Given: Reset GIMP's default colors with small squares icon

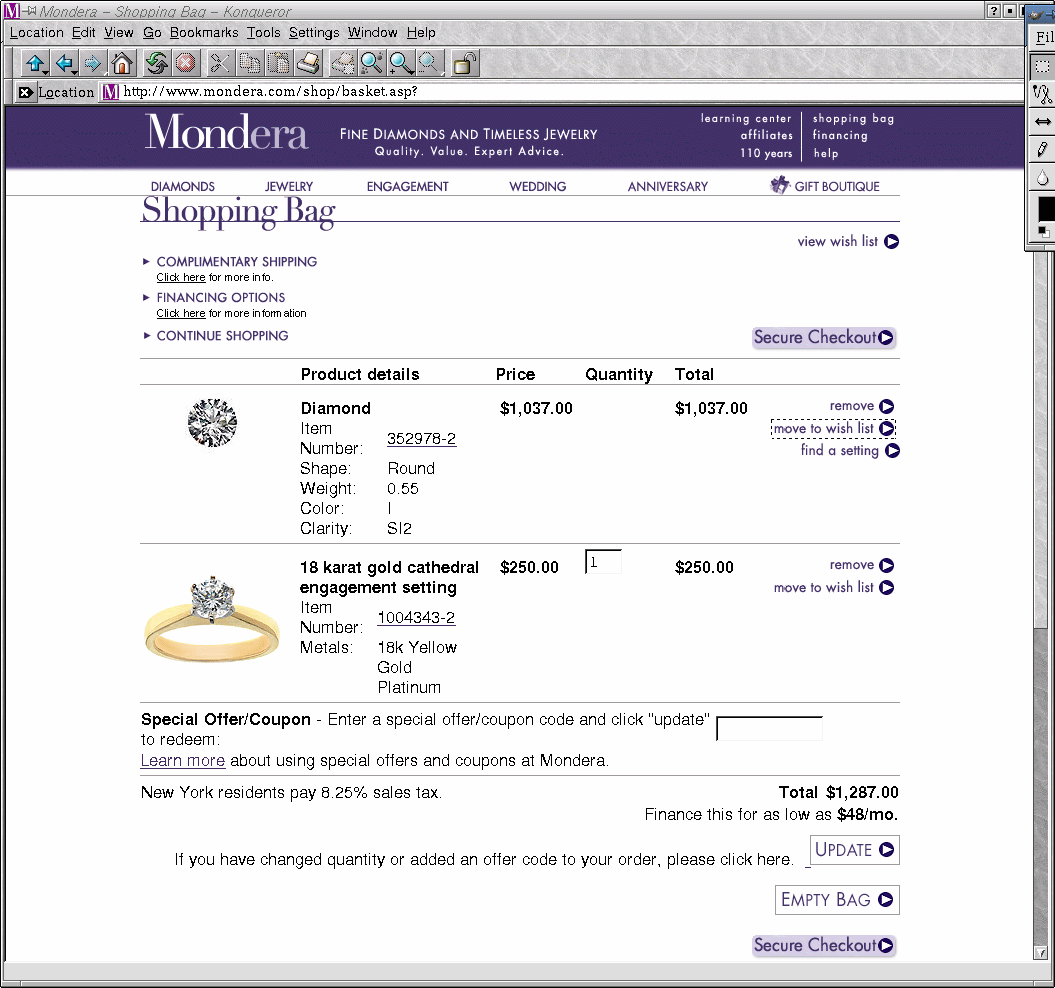Looking at the screenshot, I should click(x=1043, y=232).
